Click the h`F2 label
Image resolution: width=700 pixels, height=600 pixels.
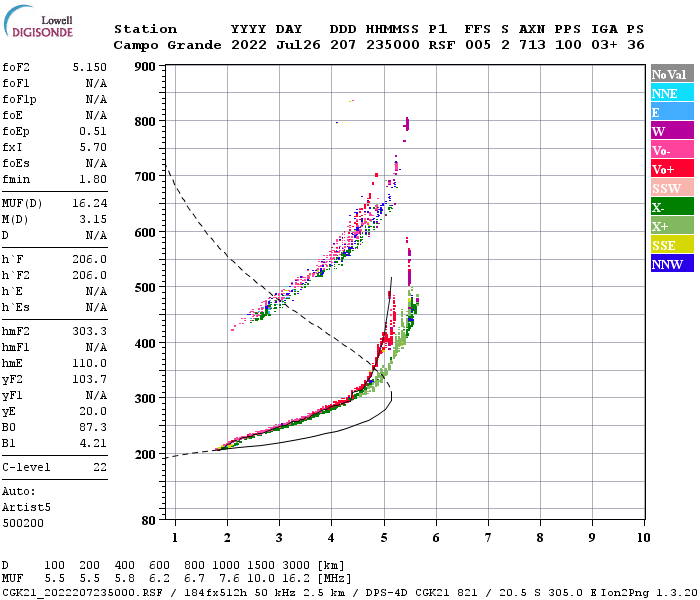click(16, 275)
